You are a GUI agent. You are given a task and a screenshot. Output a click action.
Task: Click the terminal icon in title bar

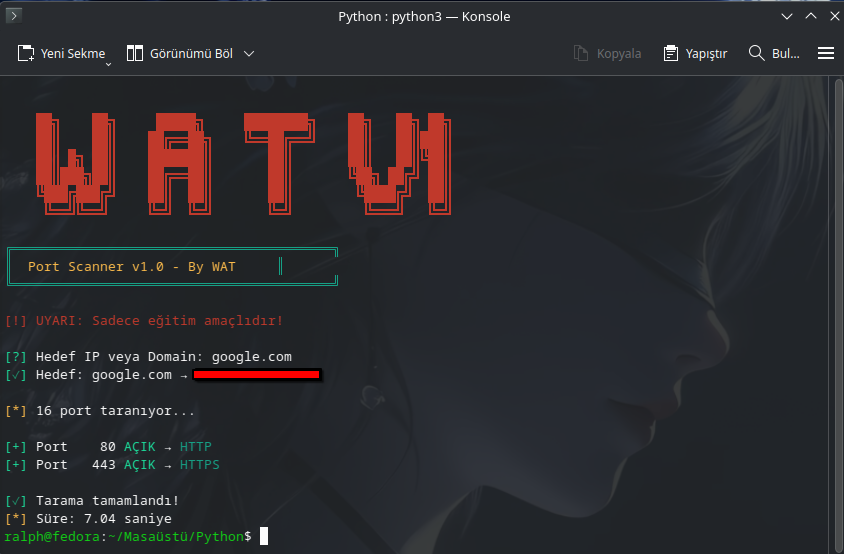(13, 16)
